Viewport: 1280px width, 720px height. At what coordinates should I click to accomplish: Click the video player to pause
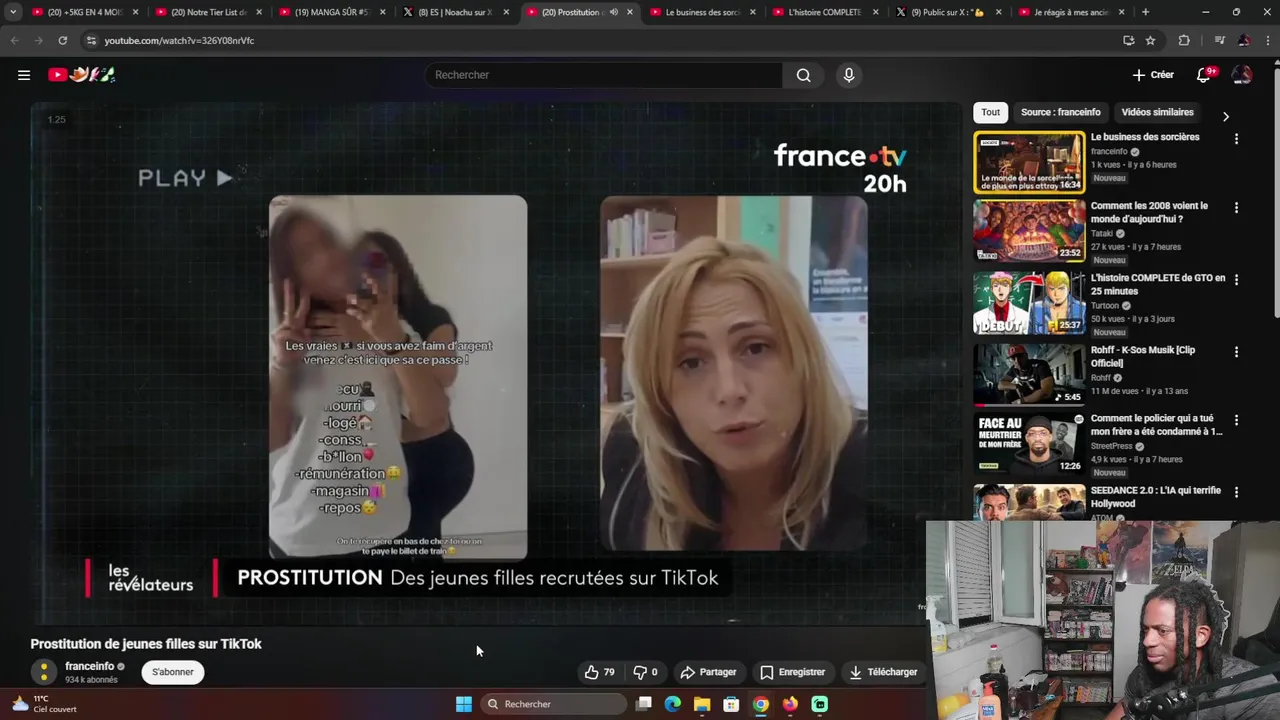[x=495, y=365]
